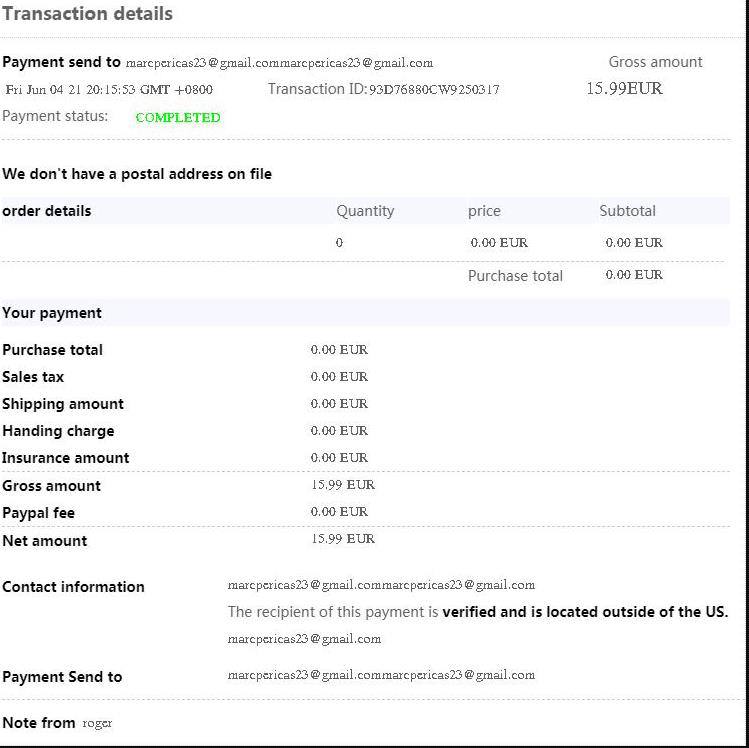Click the price column header
This screenshot has height=748, width=749.
click(x=484, y=211)
